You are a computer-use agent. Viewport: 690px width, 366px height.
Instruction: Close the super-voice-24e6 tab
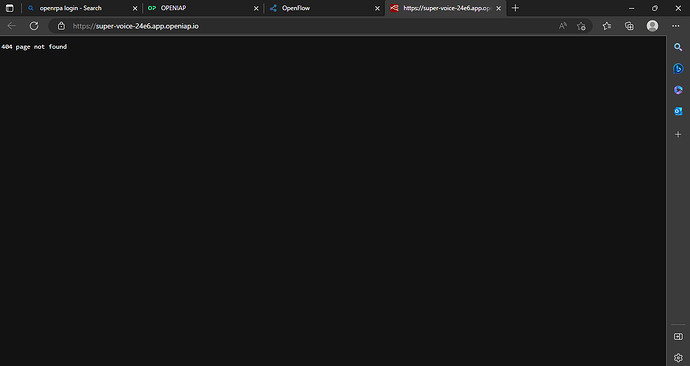[498, 8]
